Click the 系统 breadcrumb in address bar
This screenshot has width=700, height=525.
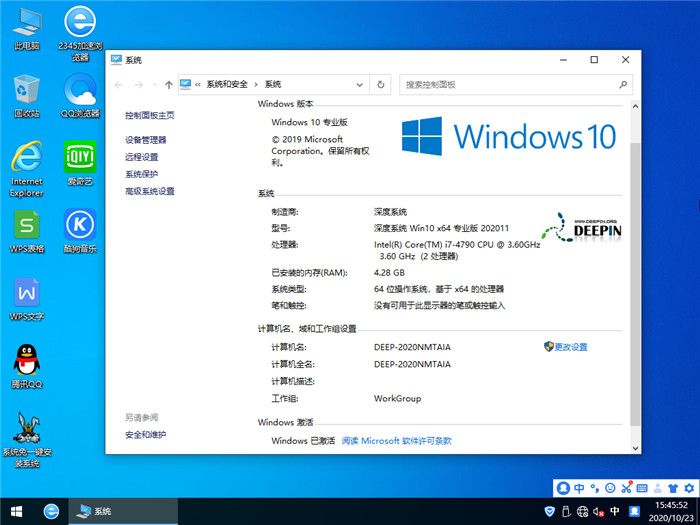click(x=273, y=84)
